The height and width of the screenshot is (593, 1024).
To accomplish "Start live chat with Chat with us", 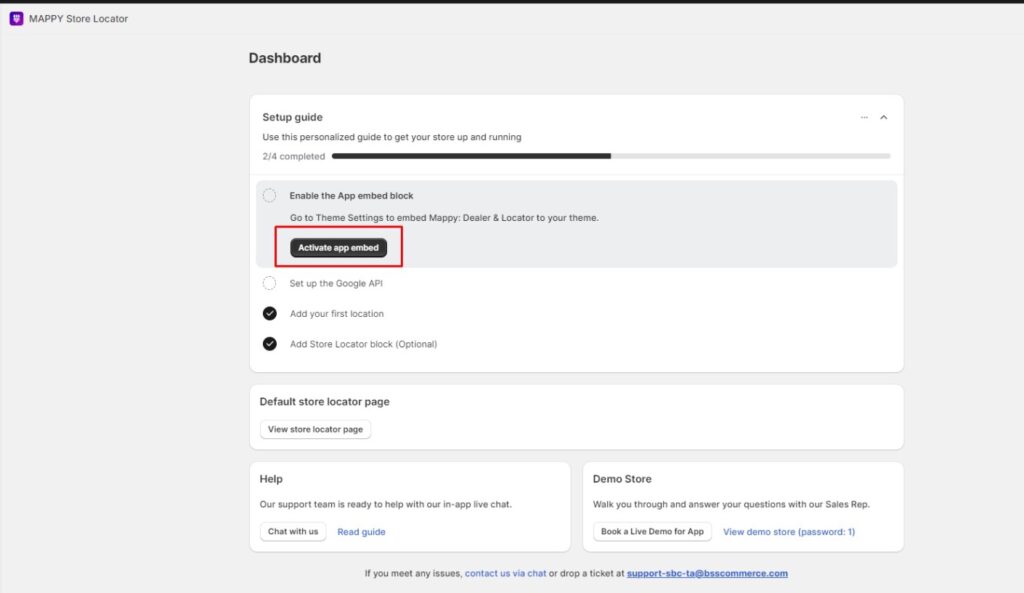I will tap(293, 532).
